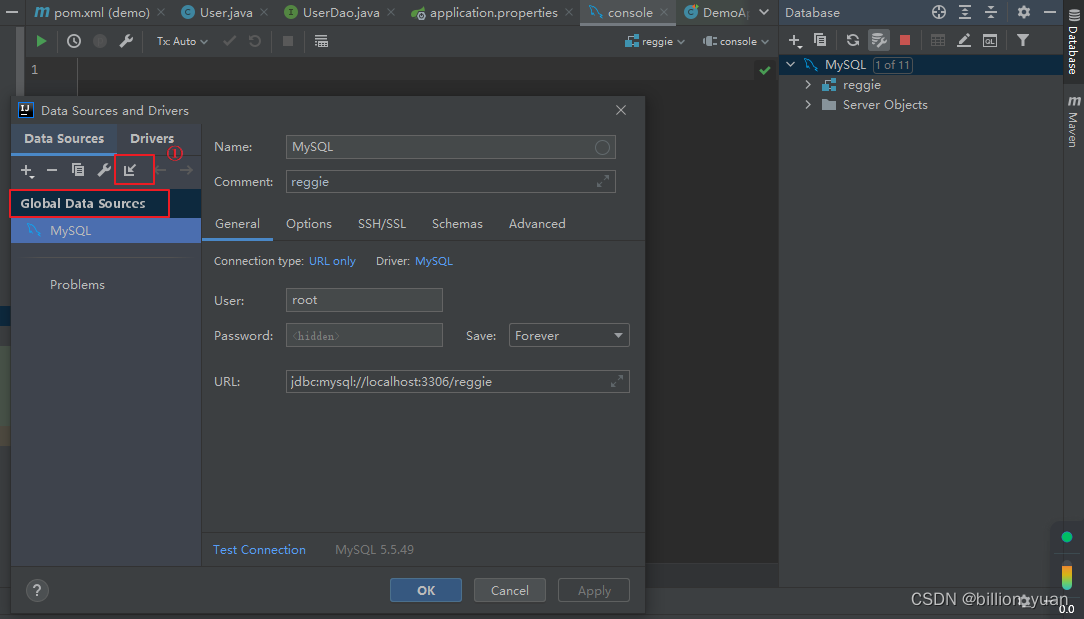Open the Save password Forever dropdown
The height and width of the screenshot is (619, 1084).
(569, 335)
